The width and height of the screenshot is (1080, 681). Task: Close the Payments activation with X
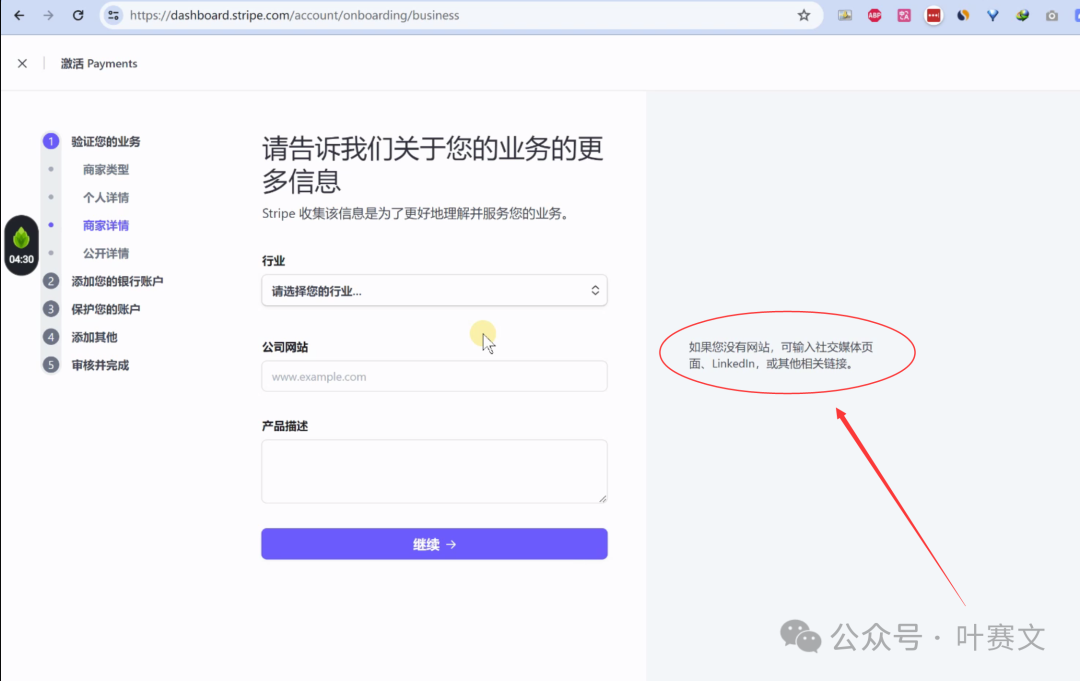click(x=22, y=63)
